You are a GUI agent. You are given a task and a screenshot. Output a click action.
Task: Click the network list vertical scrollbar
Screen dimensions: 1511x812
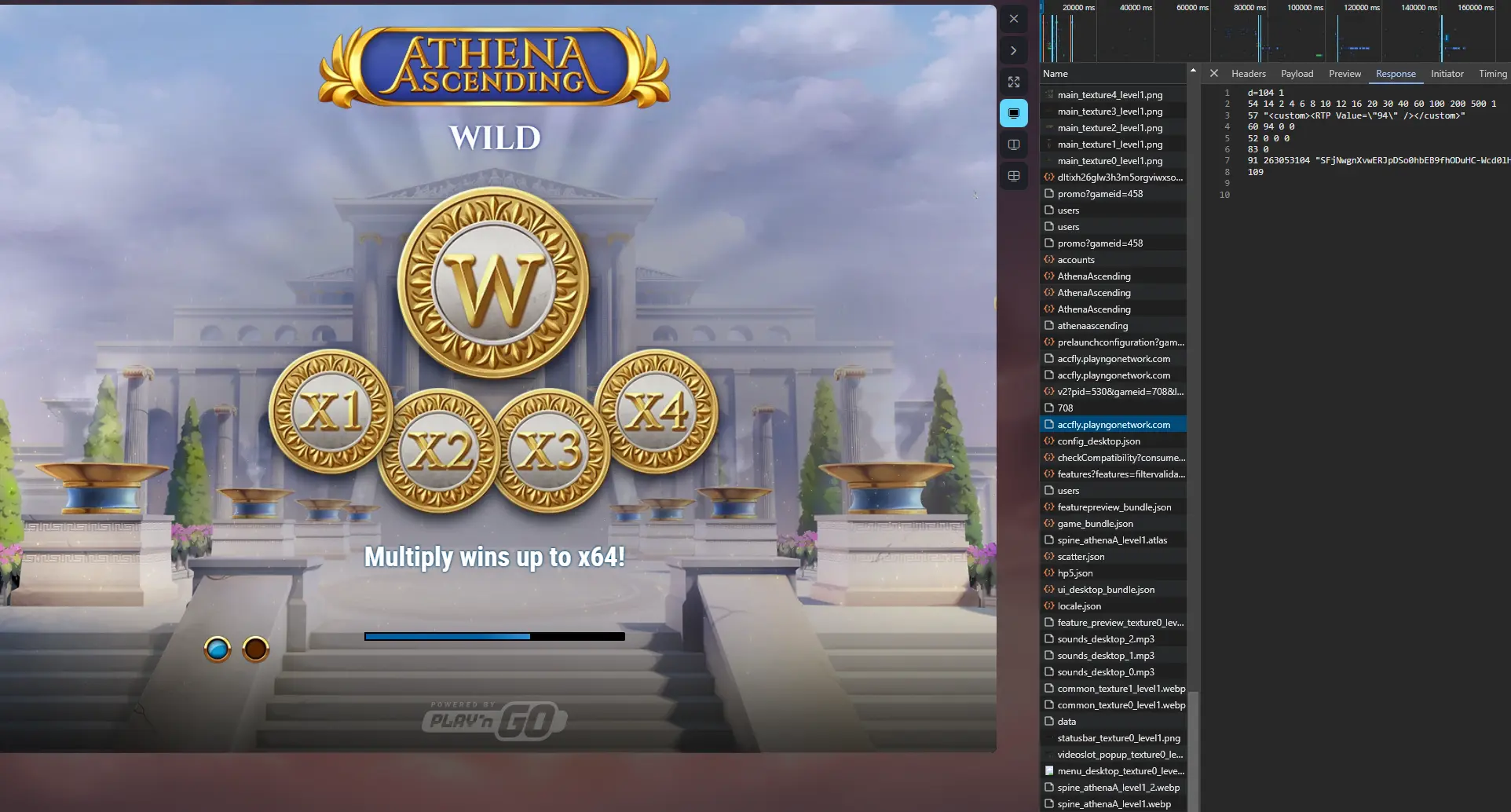1193,750
